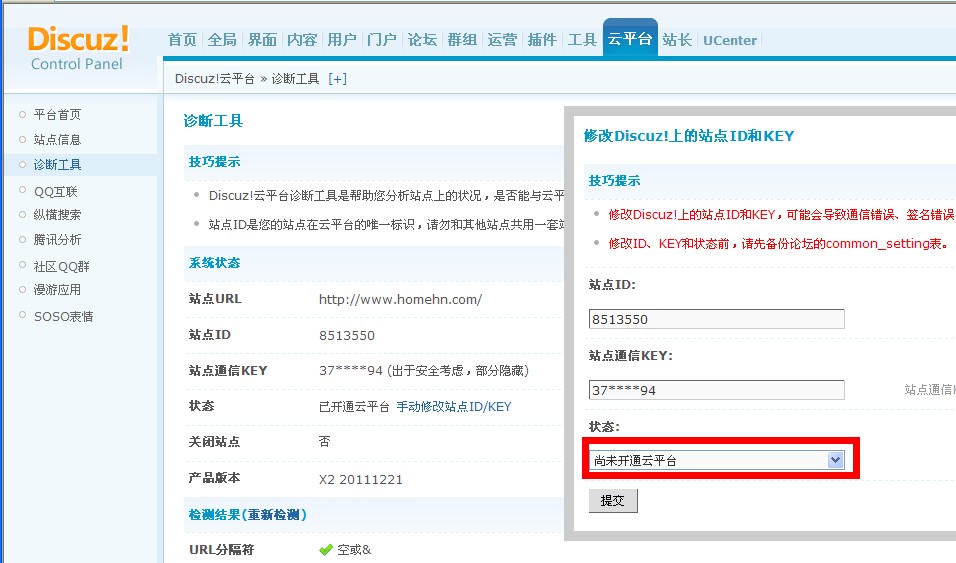The height and width of the screenshot is (563, 956).
Task: Click the 诊断工具 page heading
Action: (213, 121)
